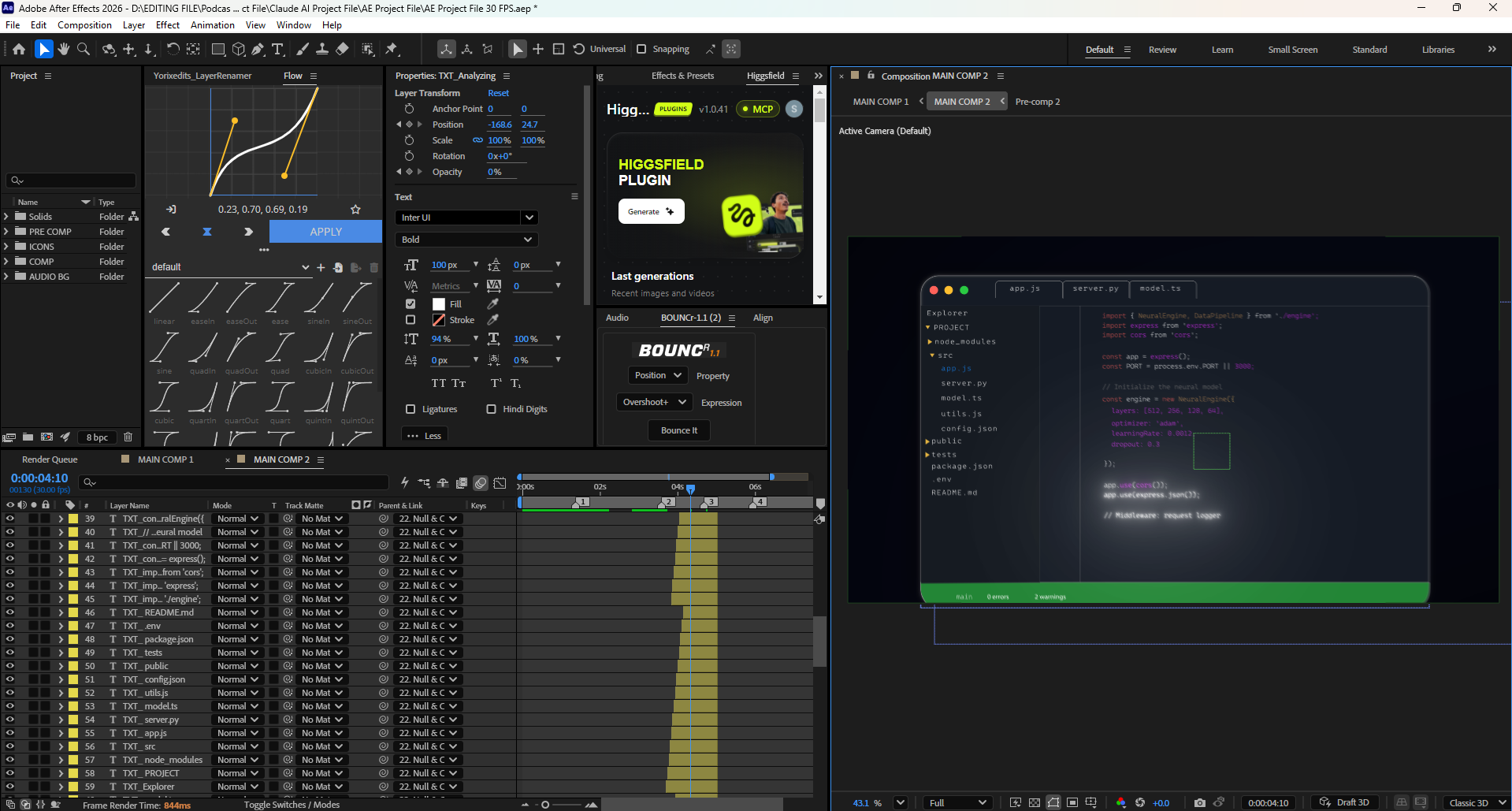This screenshot has height=811, width=1512.
Task: Select the Horizontal Type tool
Action: point(278,49)
